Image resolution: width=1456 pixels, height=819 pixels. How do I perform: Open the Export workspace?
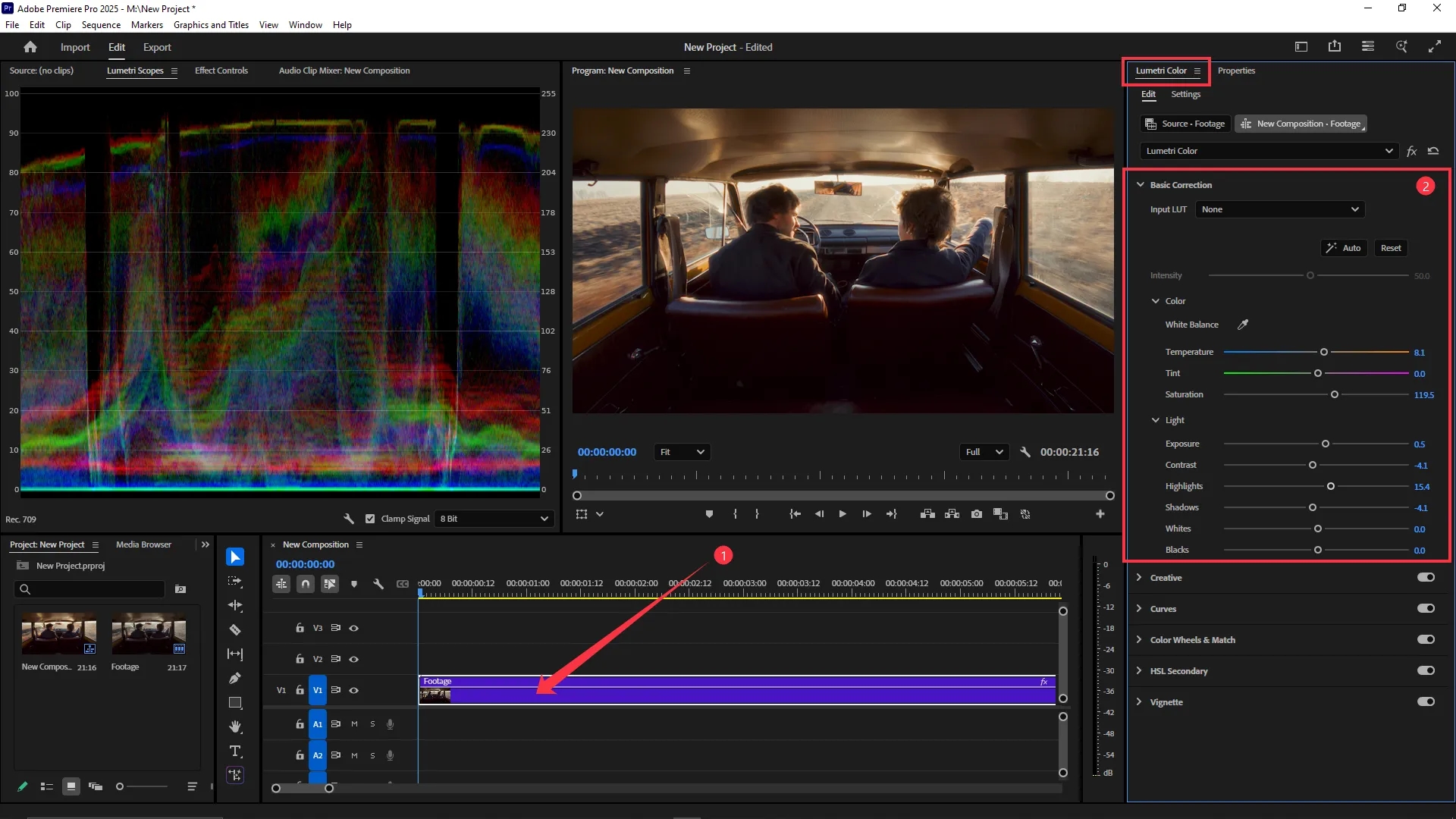point(157,47)
